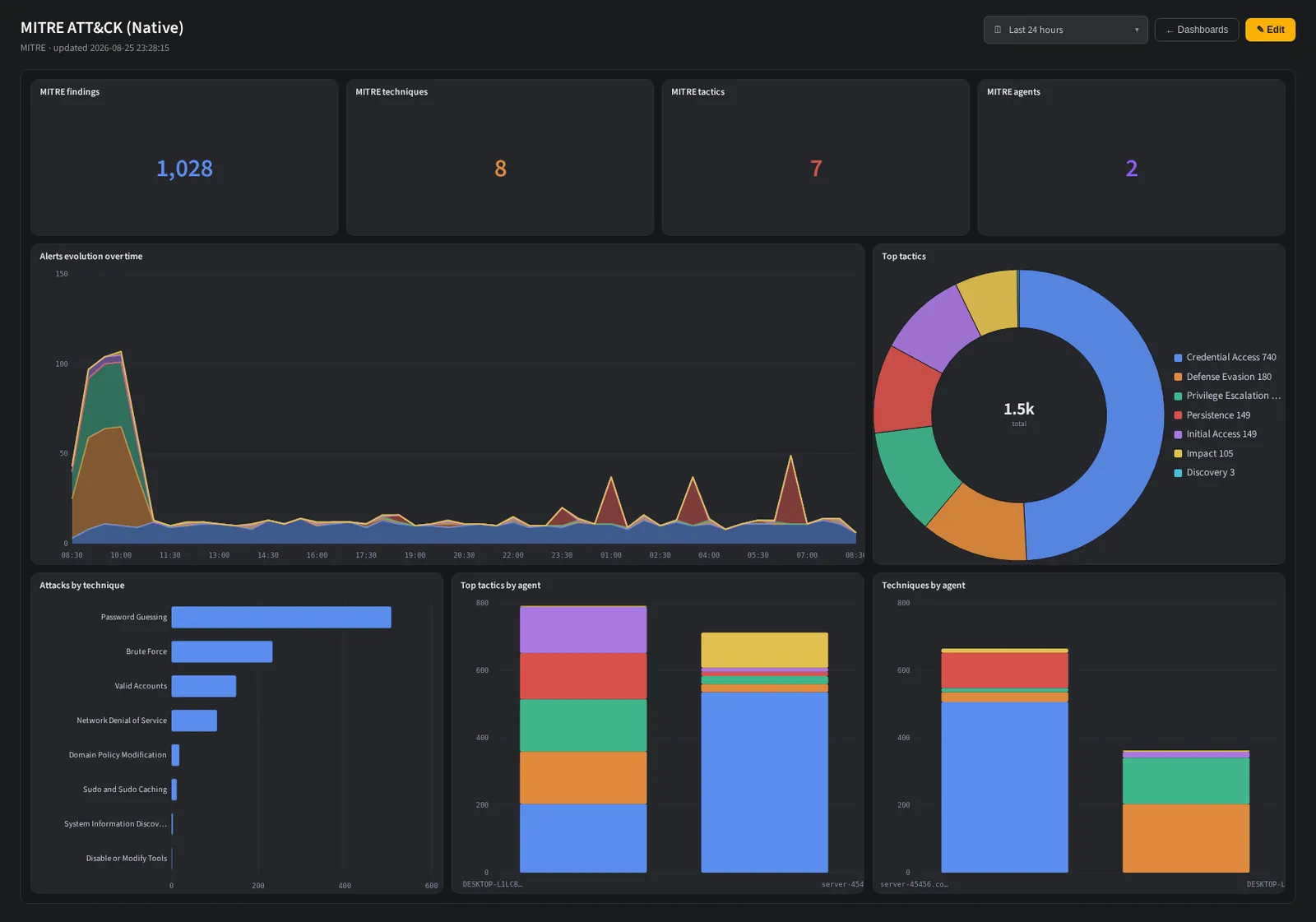Toggle Discovery legend color swatch

coord(1178,473)
